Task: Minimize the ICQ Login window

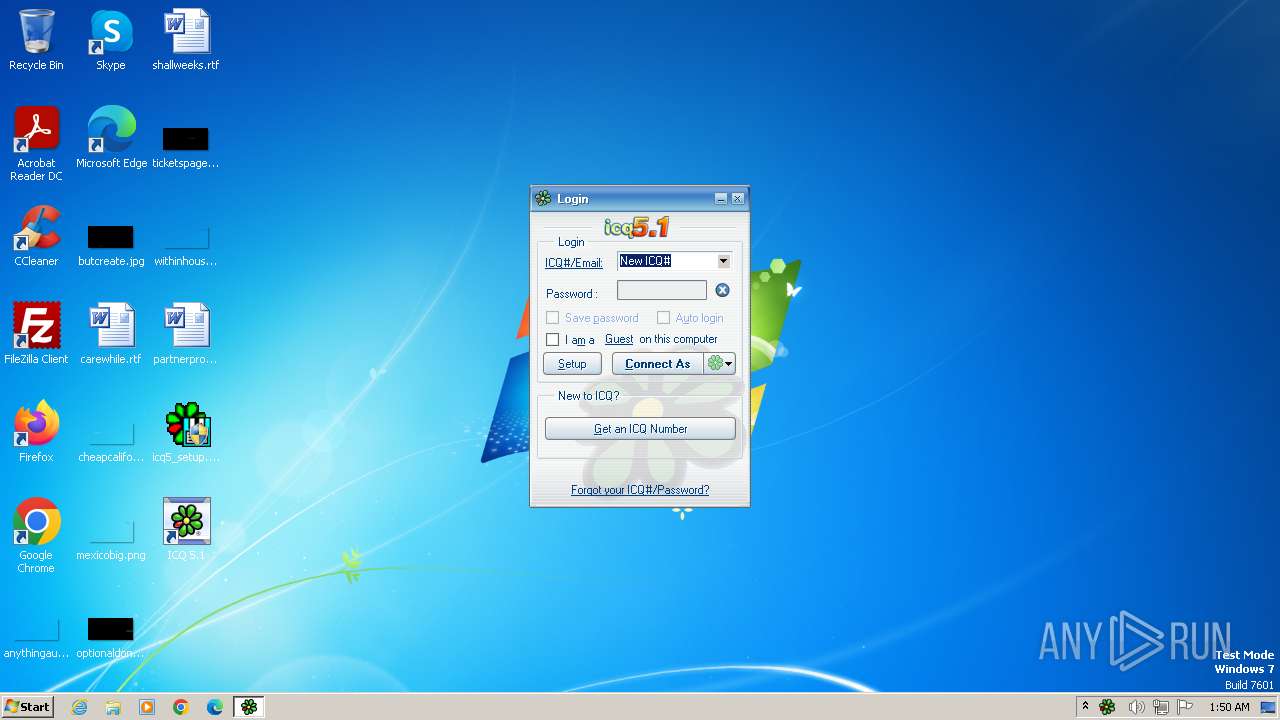Action: pyautogui.click(x=720, y=199)
